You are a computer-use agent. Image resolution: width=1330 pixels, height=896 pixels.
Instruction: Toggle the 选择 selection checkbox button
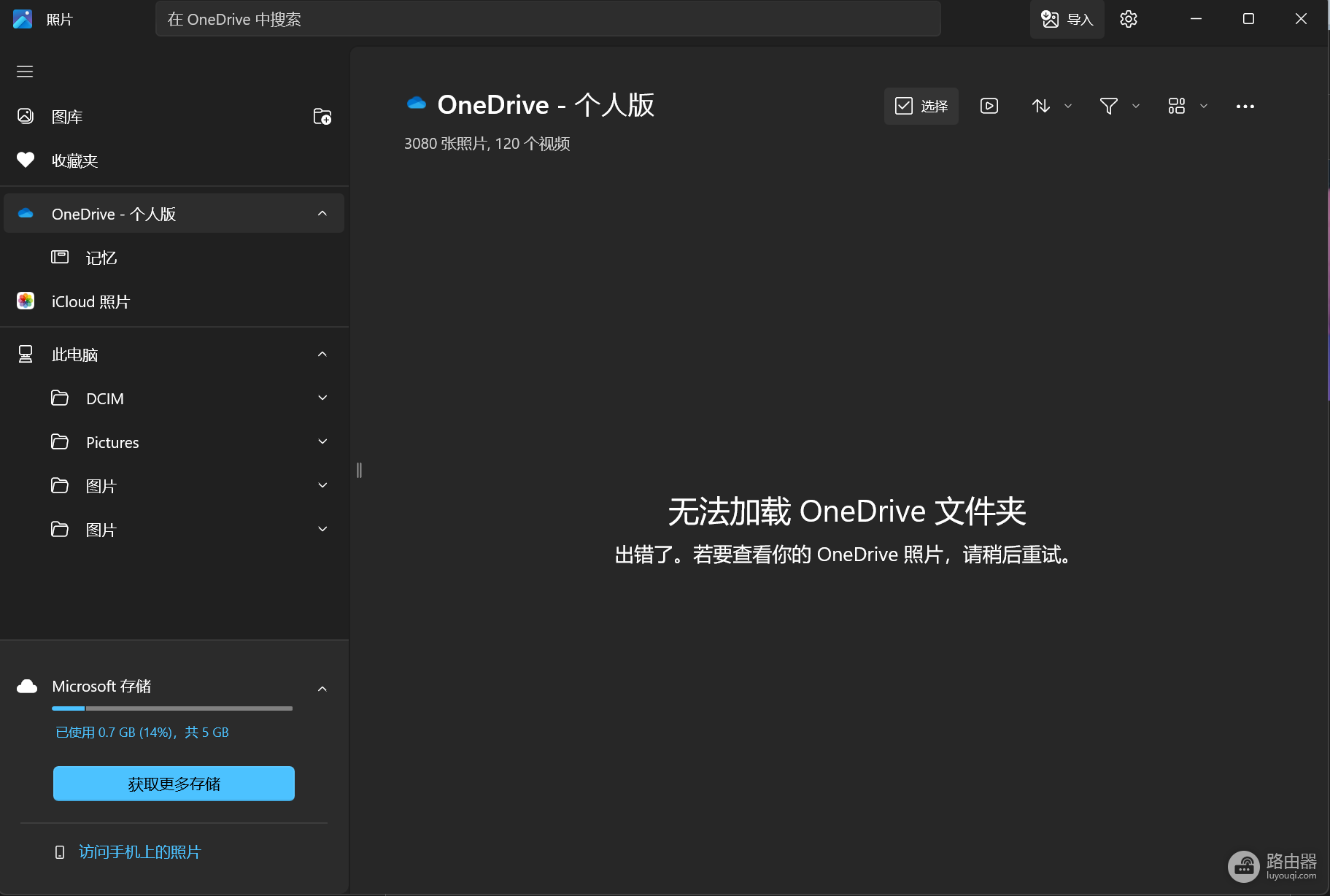(x=921, y=106)
